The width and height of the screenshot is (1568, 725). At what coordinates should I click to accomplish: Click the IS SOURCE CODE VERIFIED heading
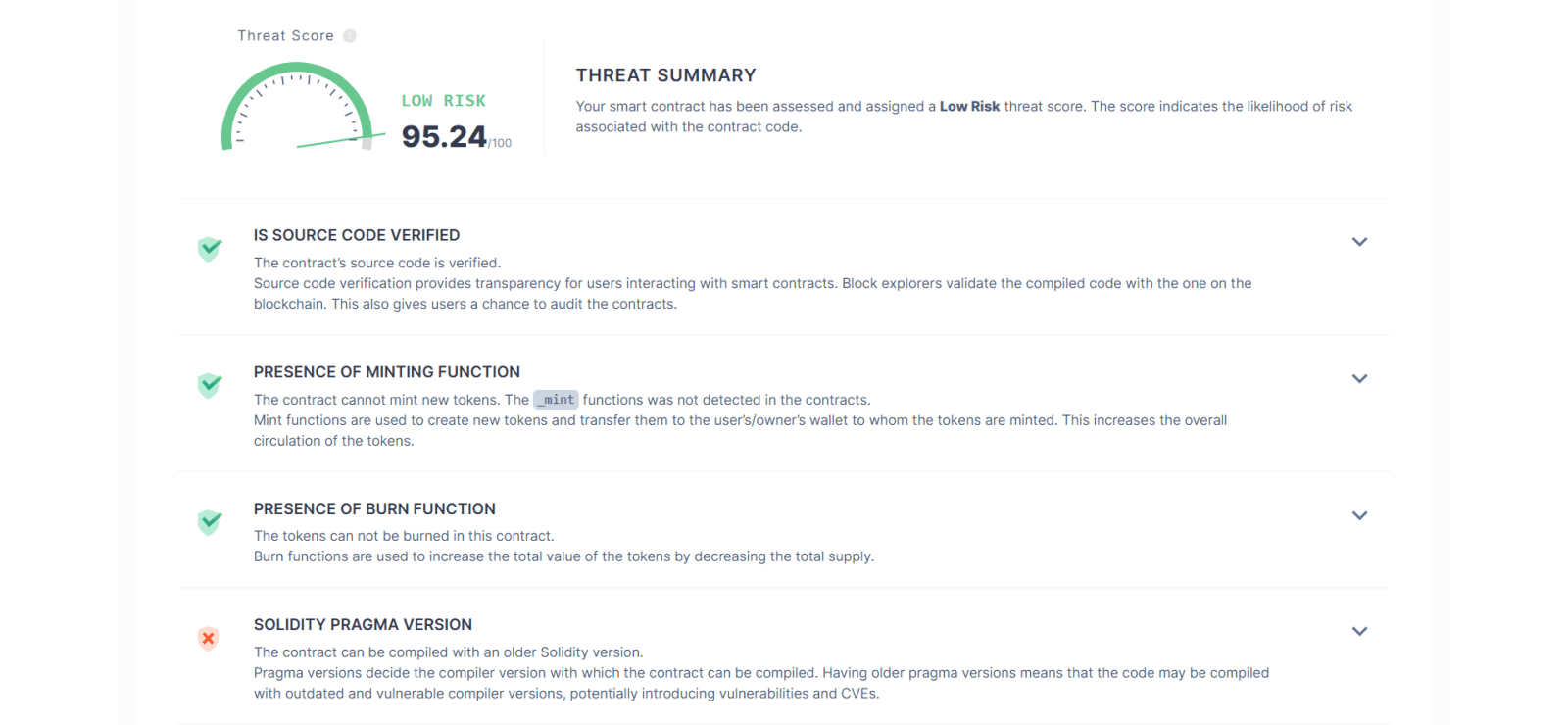coord(357,235)
